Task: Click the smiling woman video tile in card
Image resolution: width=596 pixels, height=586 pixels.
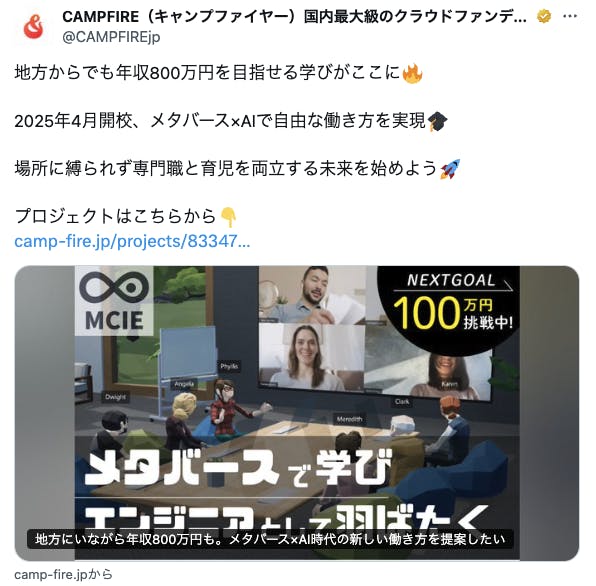Action: 312,356
